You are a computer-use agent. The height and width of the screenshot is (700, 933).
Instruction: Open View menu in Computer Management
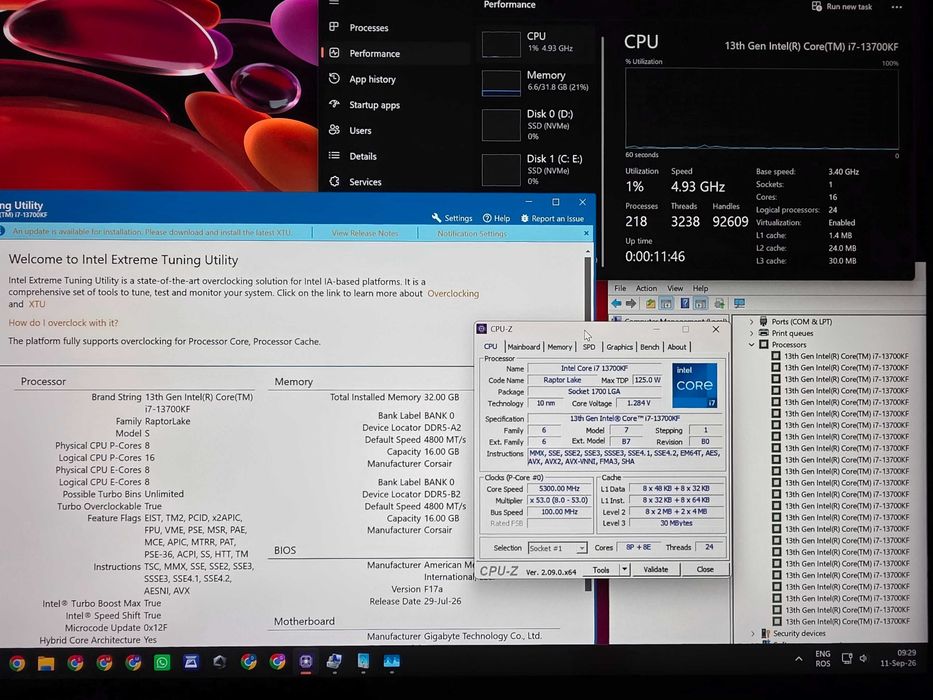675,288
